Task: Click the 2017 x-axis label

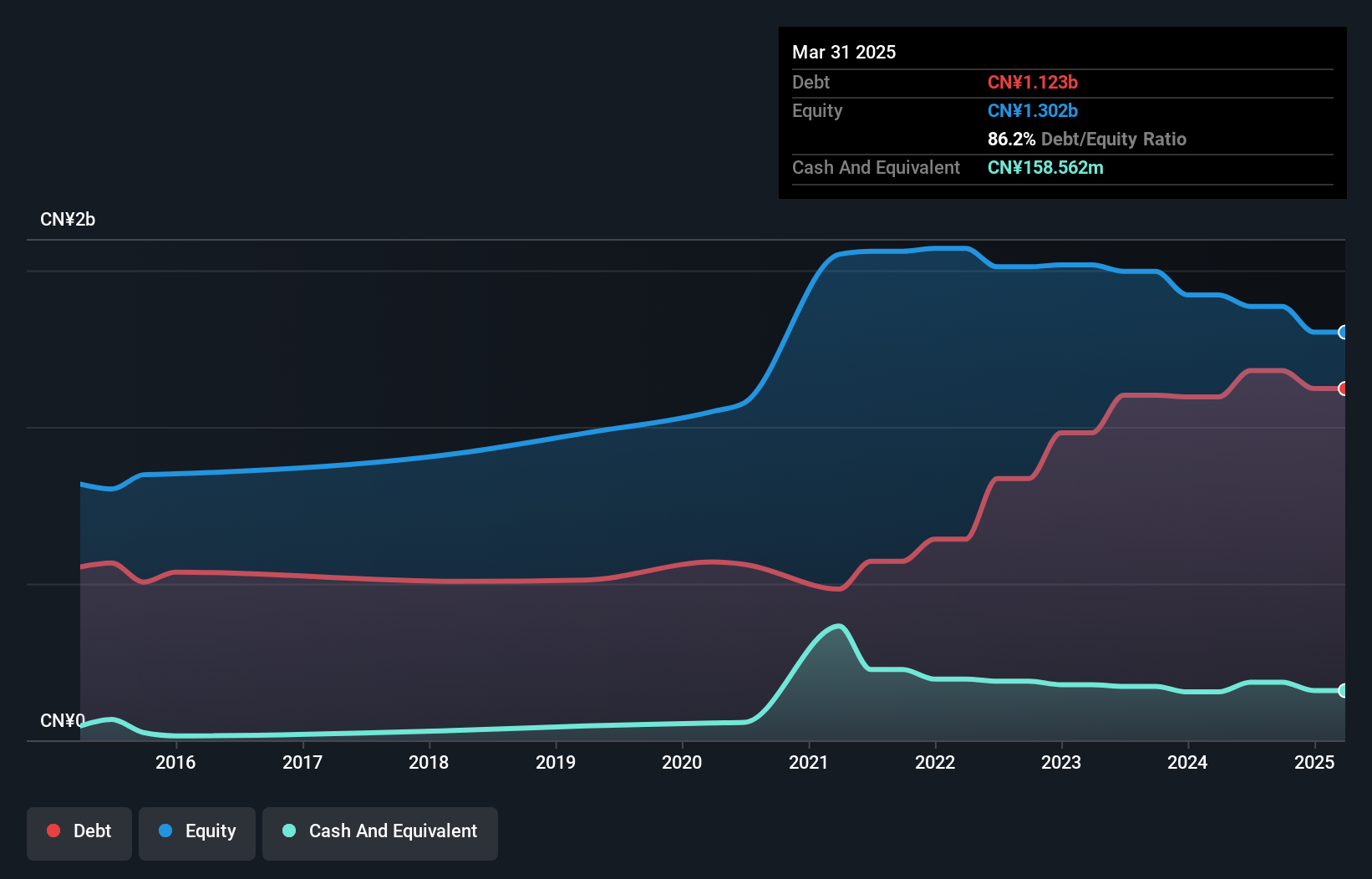Action: 302,762
